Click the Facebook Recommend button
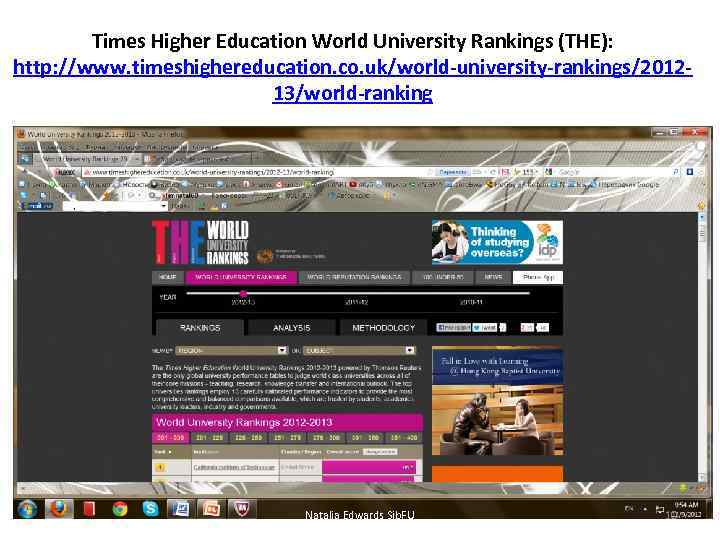720x540 pixels. point(453,327)
